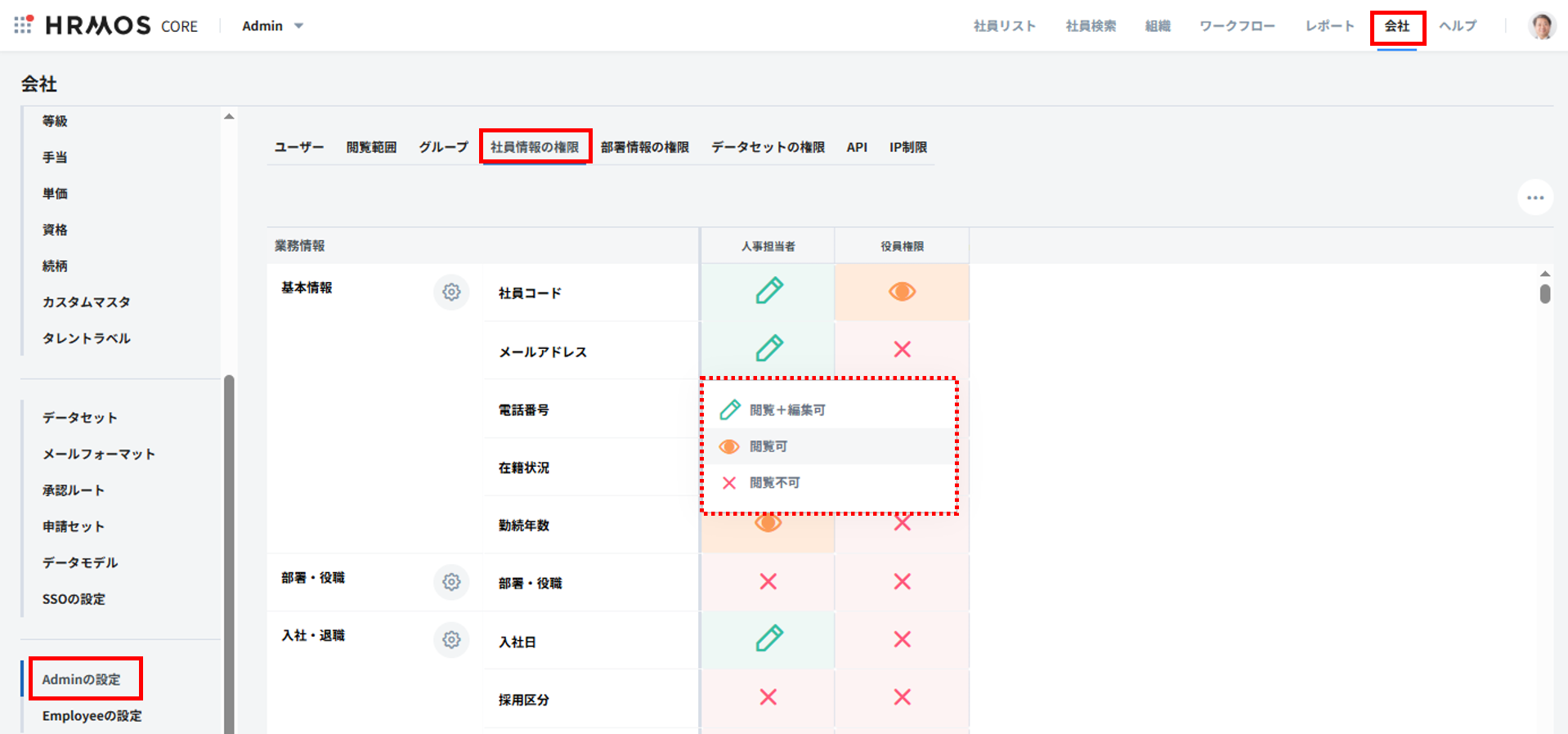Open gear settings for 入社・退職 section
This screenshot has width=1568, height=734.
click(x=451, y=639)
